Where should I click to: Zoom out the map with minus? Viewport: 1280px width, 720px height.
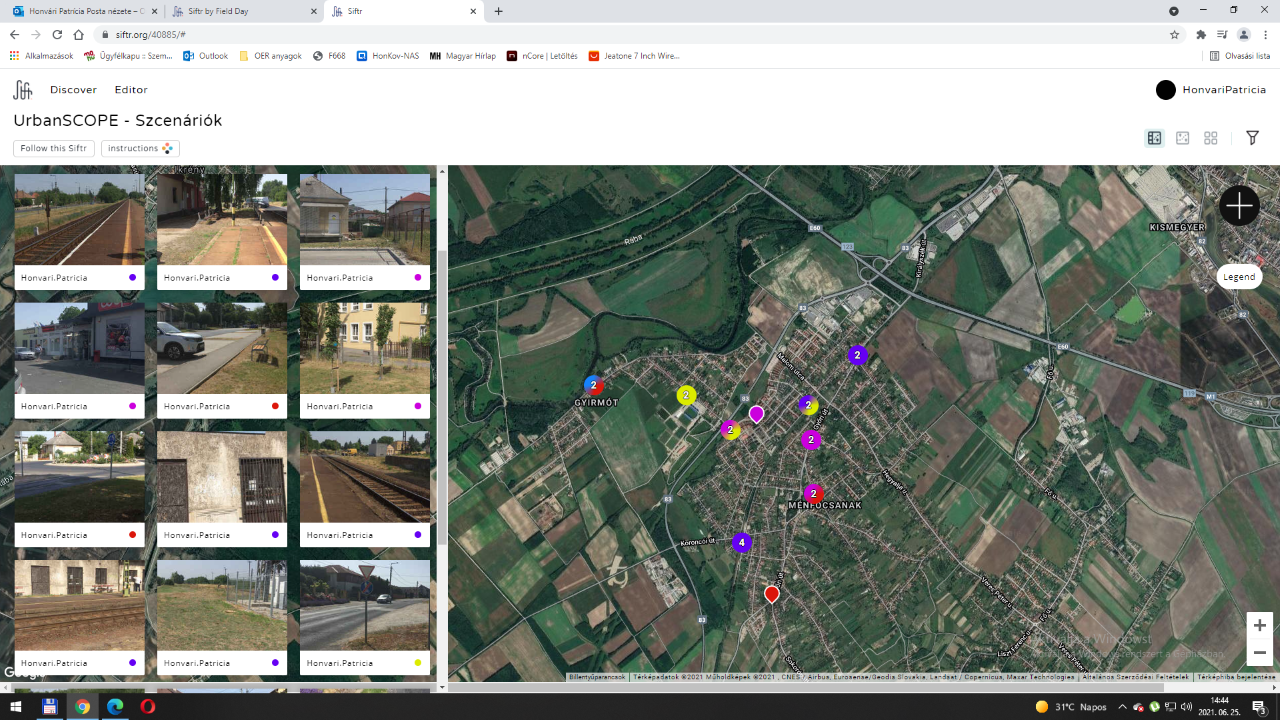(1260, 653)
